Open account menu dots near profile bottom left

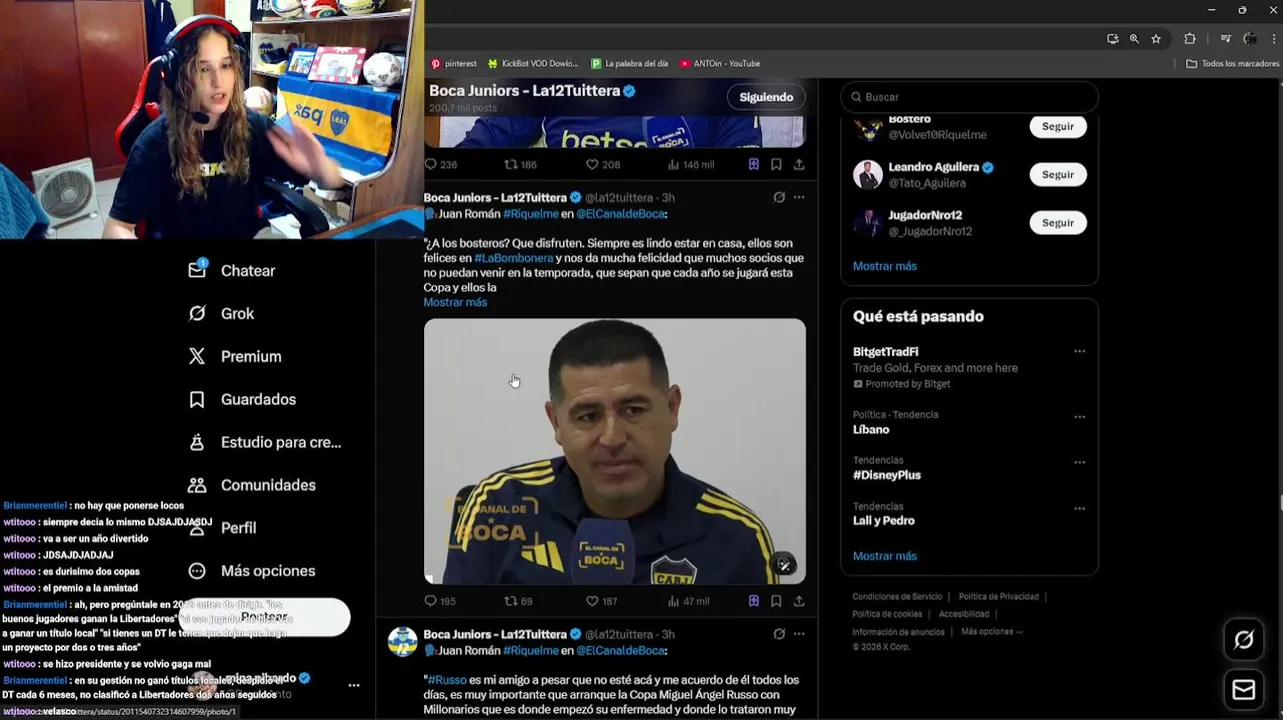click(x=353, y=686)
